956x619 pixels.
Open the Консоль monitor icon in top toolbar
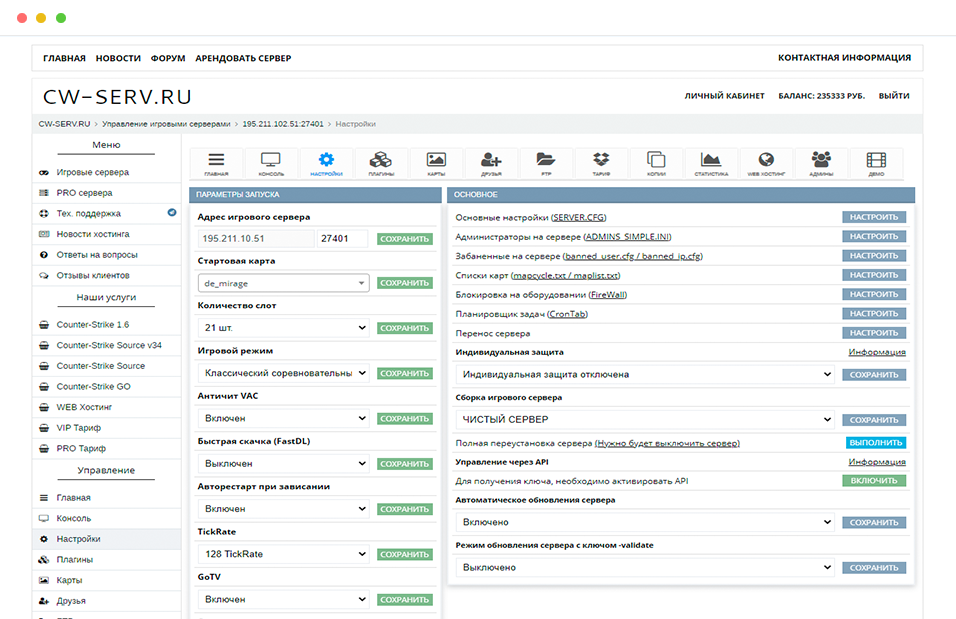click(x=271, y=163)
